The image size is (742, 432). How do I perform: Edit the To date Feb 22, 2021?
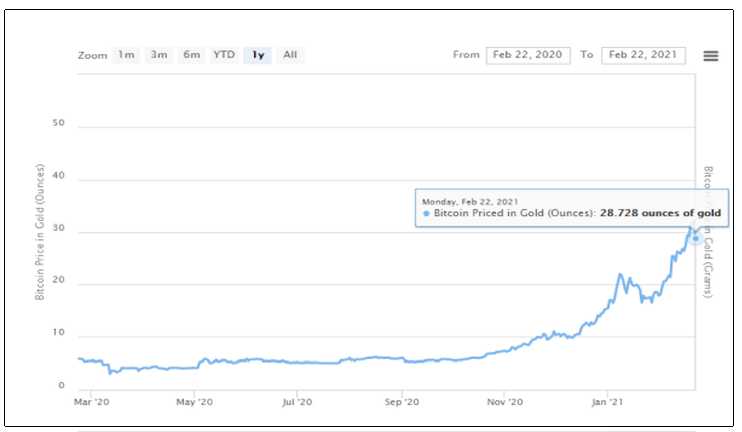[643, 55]
